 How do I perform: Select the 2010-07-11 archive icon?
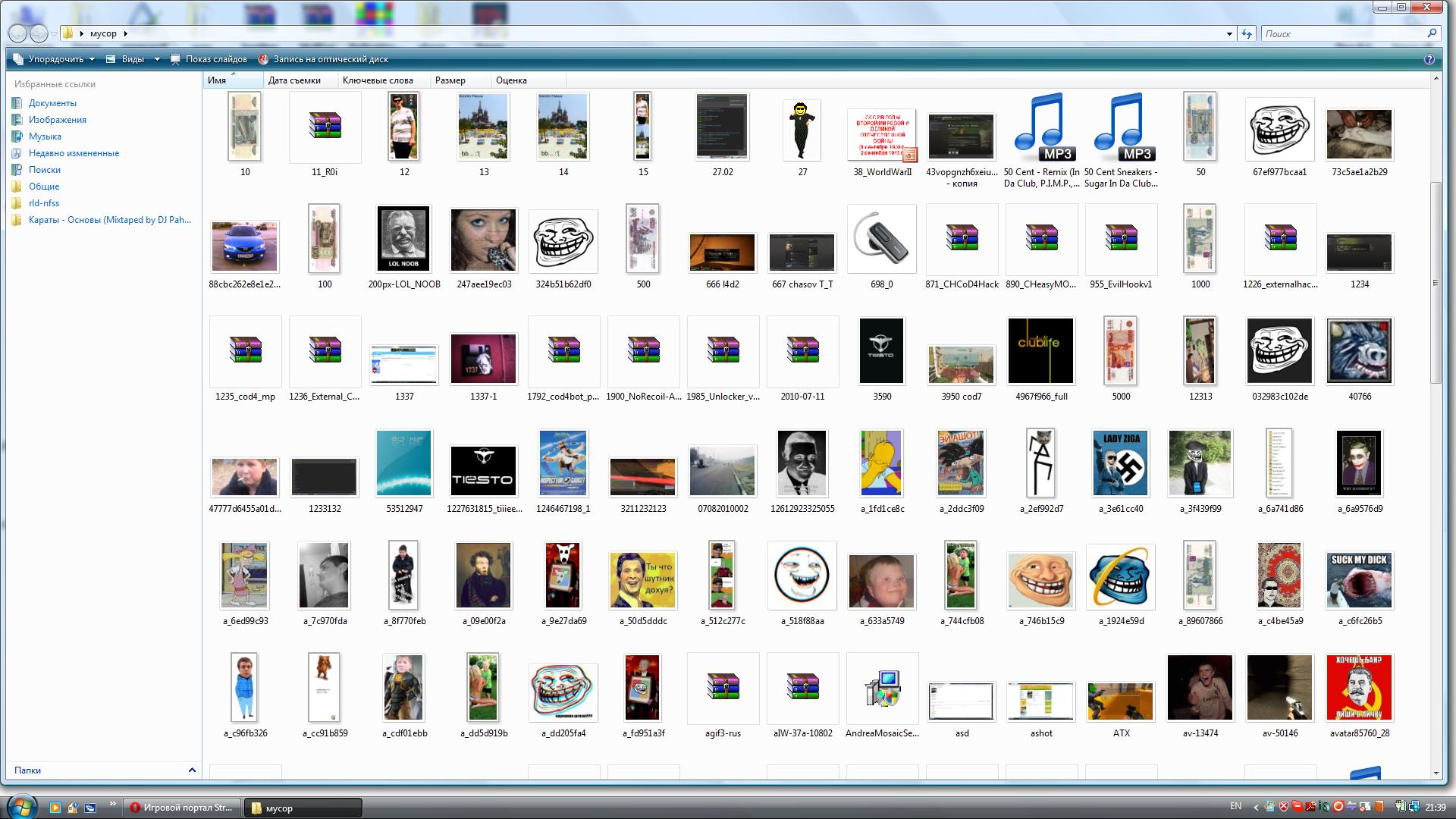coord(802,350)
